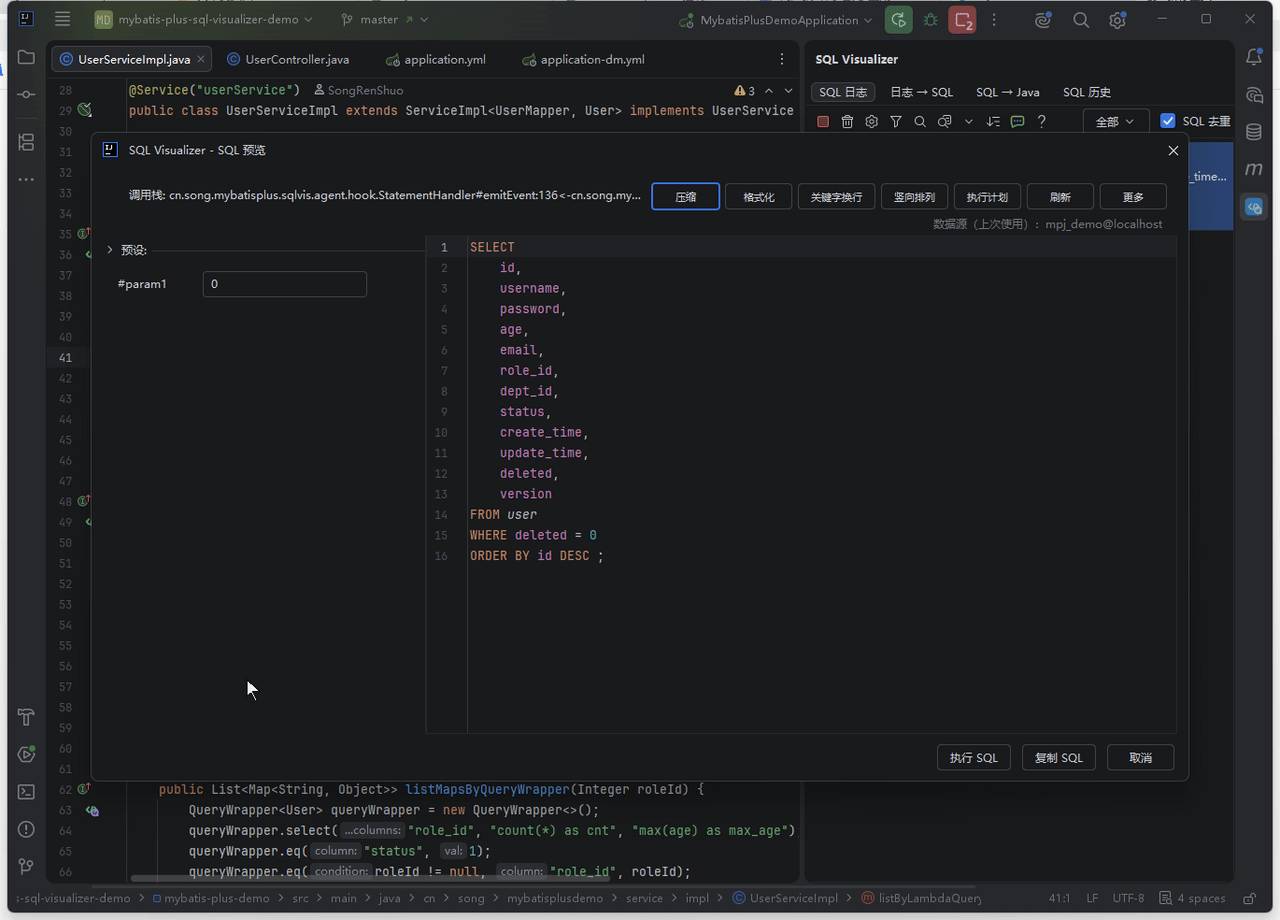This screenshot has width=1280, height=920.
Task: Start debugging with the bug icon
Action: [931, 20]
